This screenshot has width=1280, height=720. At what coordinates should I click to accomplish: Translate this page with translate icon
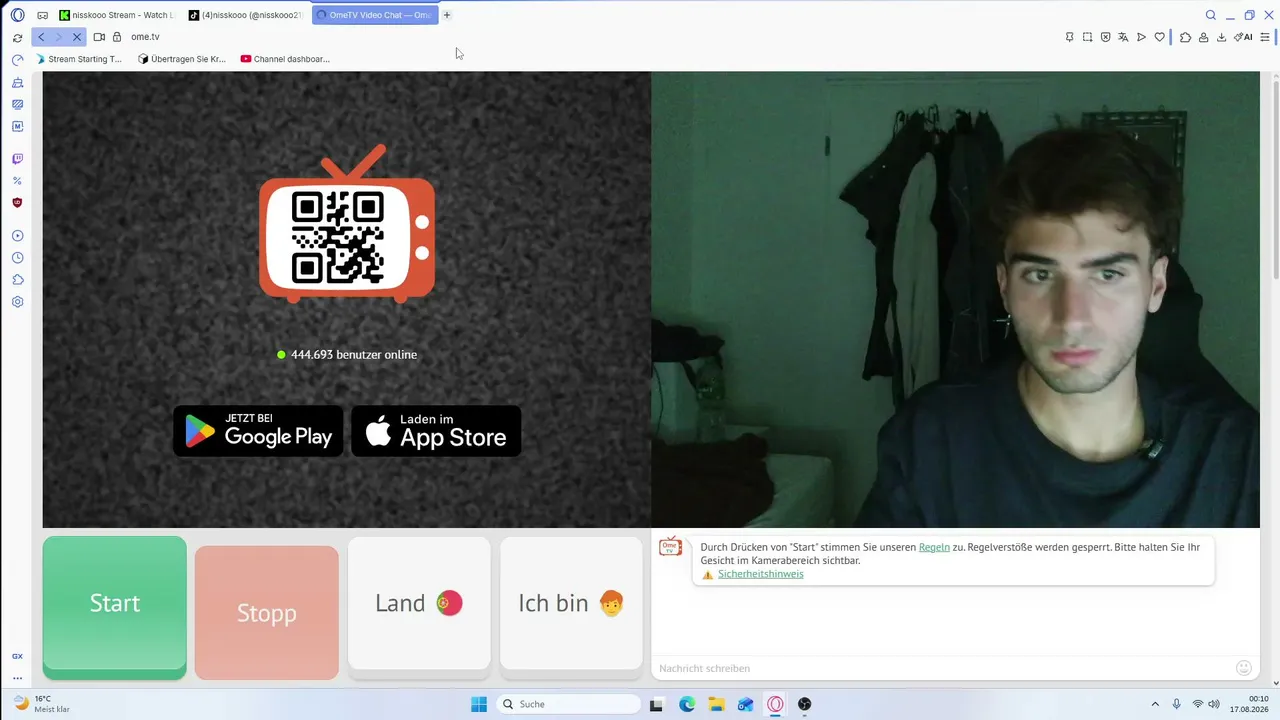point(1123,37)
